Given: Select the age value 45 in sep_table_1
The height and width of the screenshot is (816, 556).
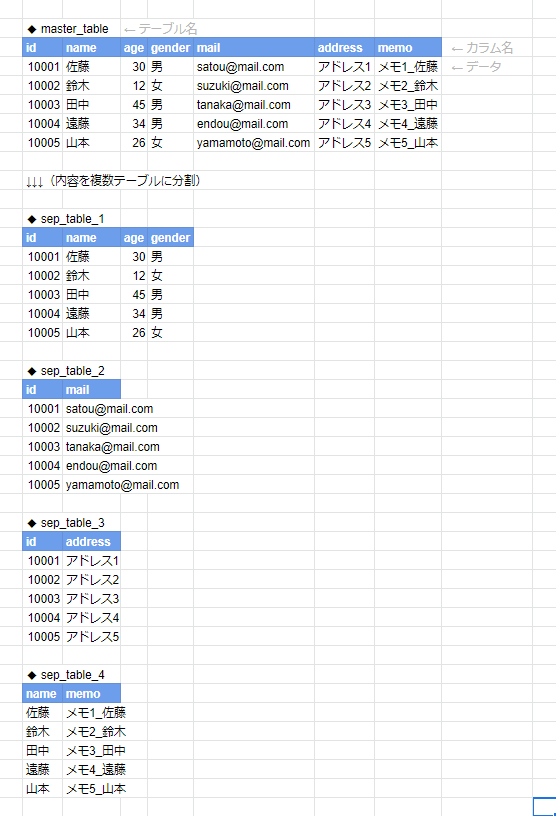Looking at the screenshot, I should tap(134, 295).
